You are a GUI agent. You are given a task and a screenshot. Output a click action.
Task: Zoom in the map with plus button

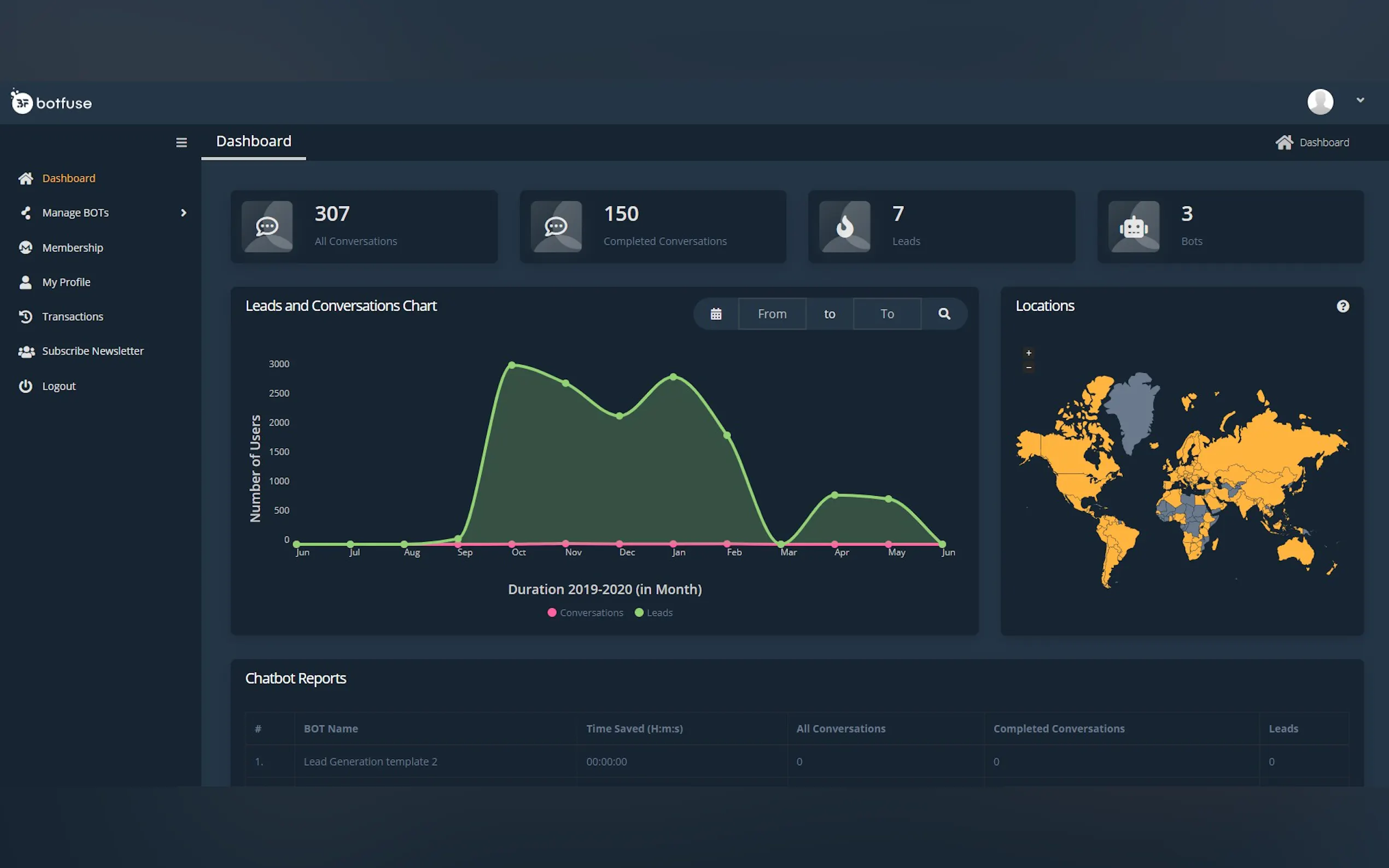pyautogui.click(x=1029, y=353)
